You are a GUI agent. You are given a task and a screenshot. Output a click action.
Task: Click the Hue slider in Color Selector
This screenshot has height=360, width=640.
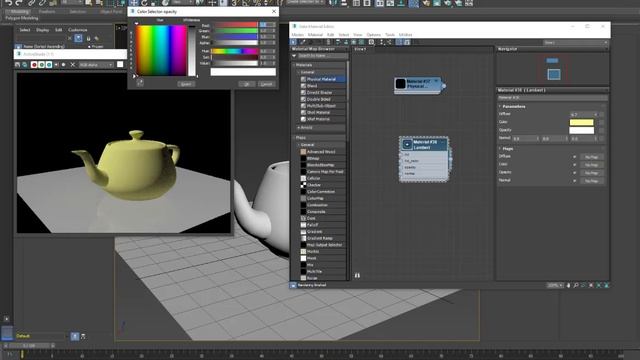235,51
